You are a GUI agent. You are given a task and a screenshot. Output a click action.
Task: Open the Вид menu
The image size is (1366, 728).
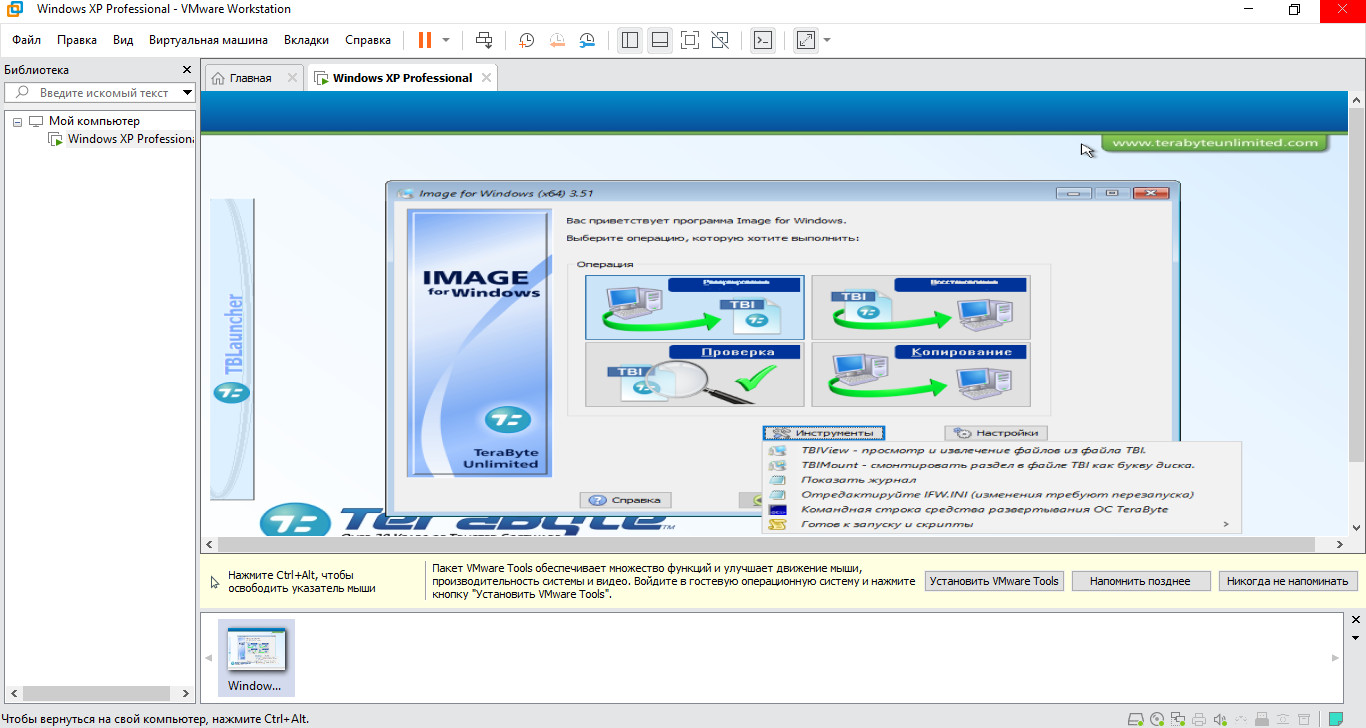tap(123, 40)
